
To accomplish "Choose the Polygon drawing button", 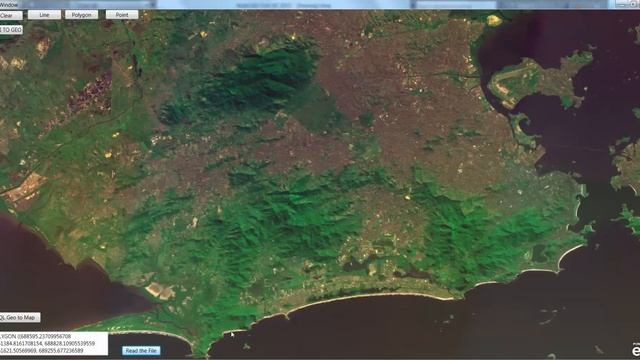I will point(81,15).
